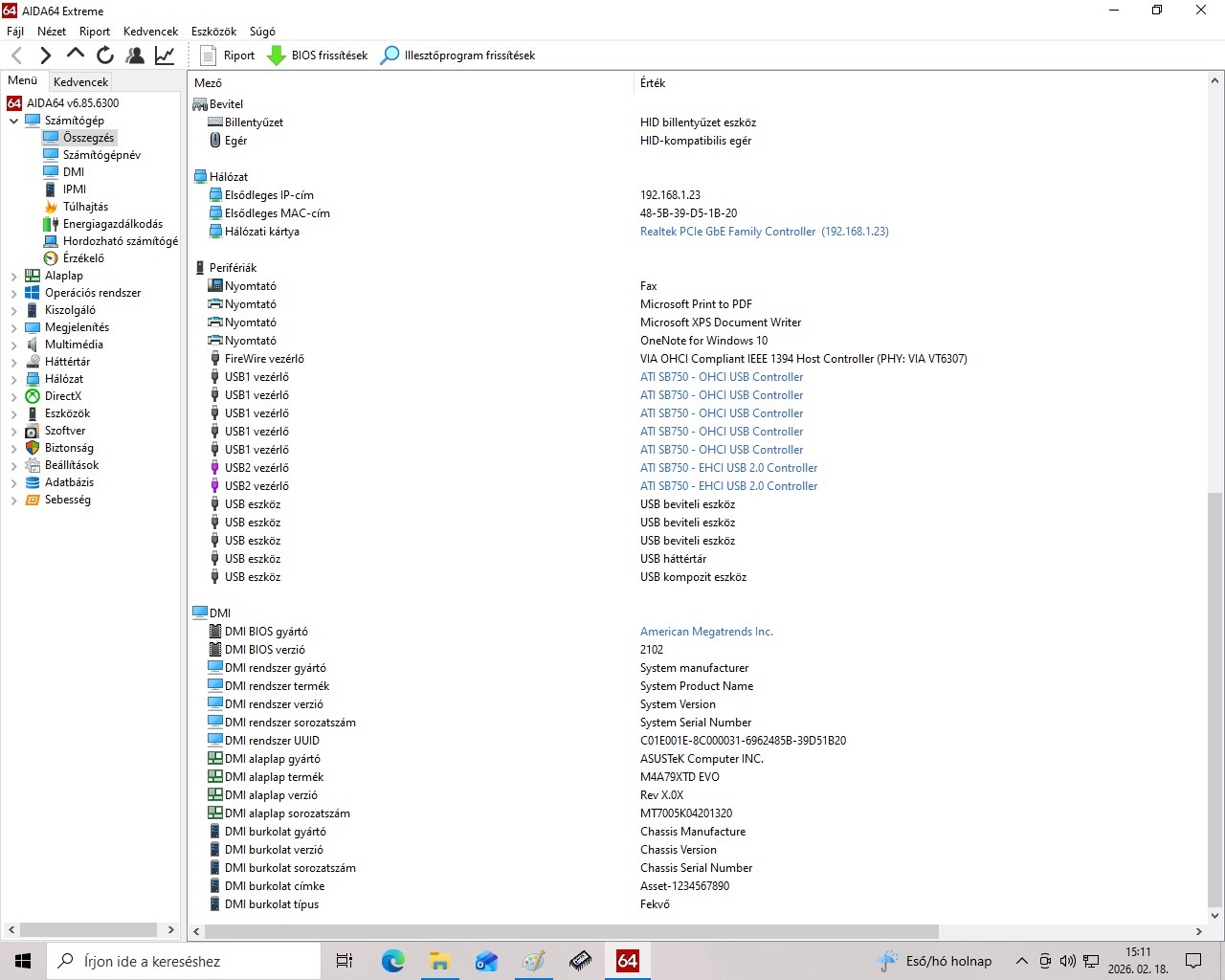This screenshot has height=980, width=1225.
Task: Click the taskbar search field
Action: (184, 961)
